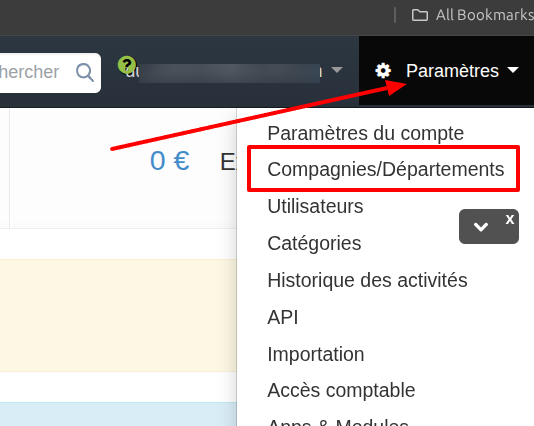
Task: Select the API menu entry
Action: click(x=283, y=317)
